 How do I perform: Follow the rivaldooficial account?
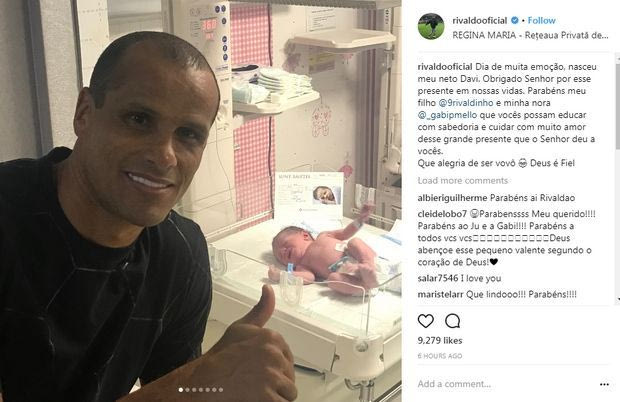pyautogui.click(x=541, y=20)
